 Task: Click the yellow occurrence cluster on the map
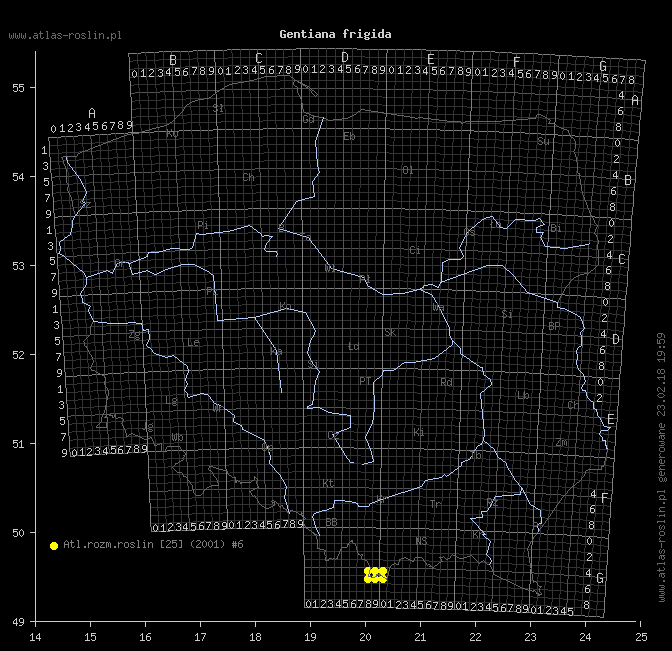tap(375, 575)
